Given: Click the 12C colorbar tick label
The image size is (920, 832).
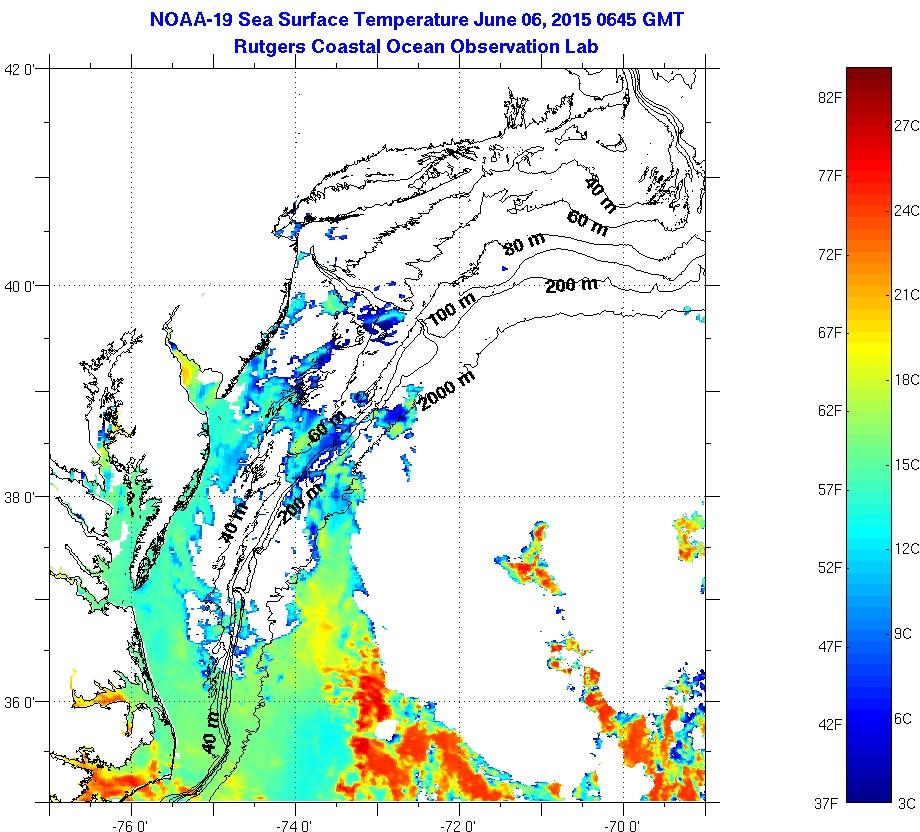Looking at the screenshot, I should pyautogui.click(x=907, y=549).
